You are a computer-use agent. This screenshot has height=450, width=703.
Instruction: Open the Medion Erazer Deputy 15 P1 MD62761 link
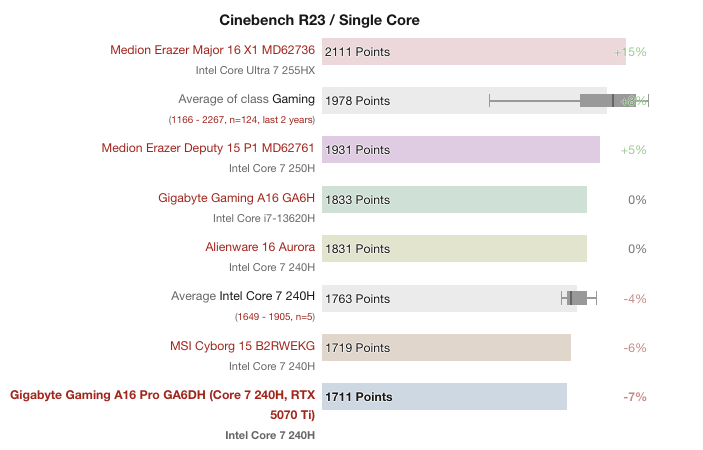pos(208,148)
